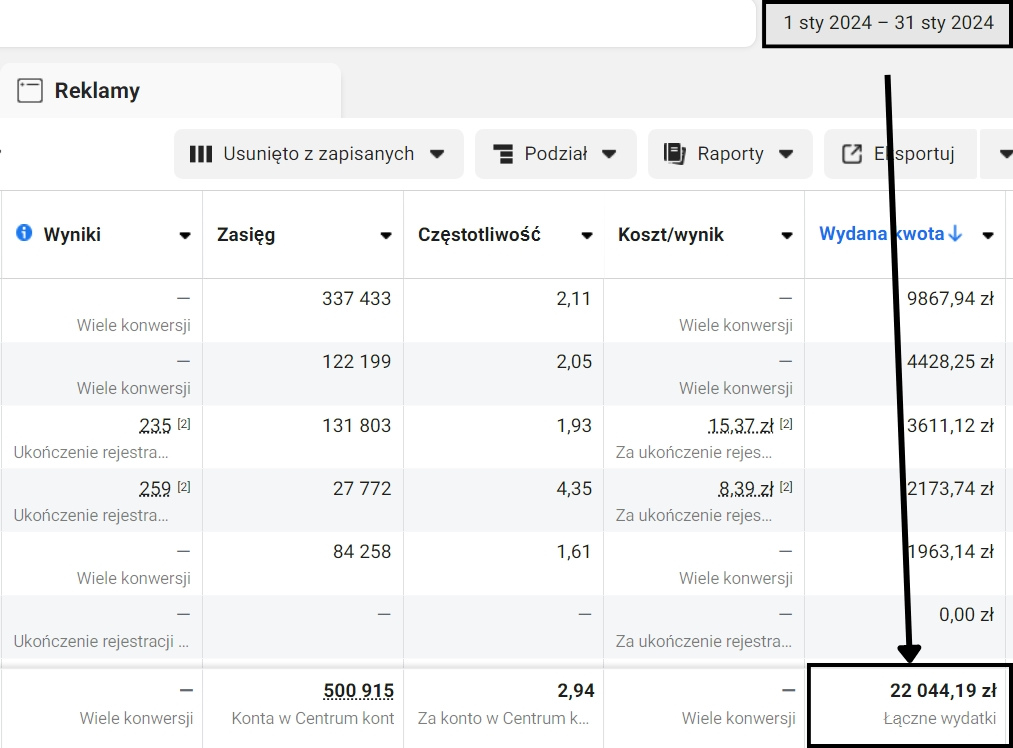Open the Wydana kwota column options arrow

point(988,235)
